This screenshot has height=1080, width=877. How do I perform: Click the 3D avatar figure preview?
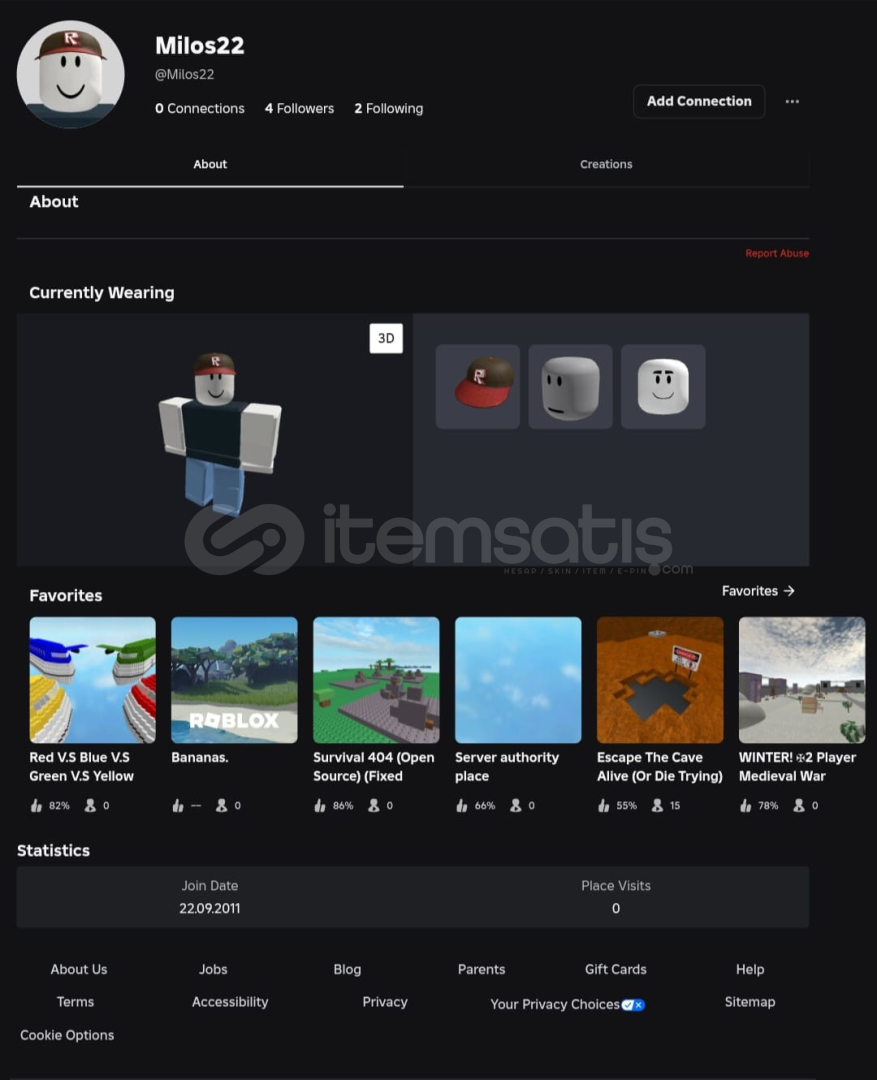coord(220,433)
